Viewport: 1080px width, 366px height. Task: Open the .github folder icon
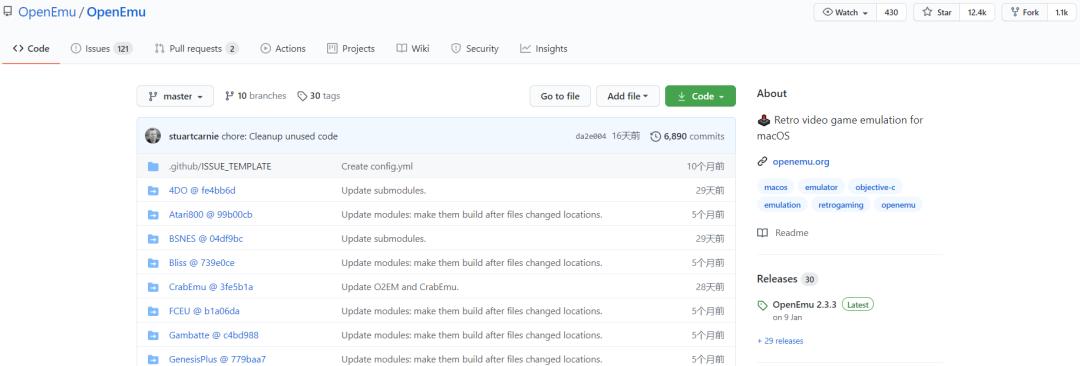153,166
